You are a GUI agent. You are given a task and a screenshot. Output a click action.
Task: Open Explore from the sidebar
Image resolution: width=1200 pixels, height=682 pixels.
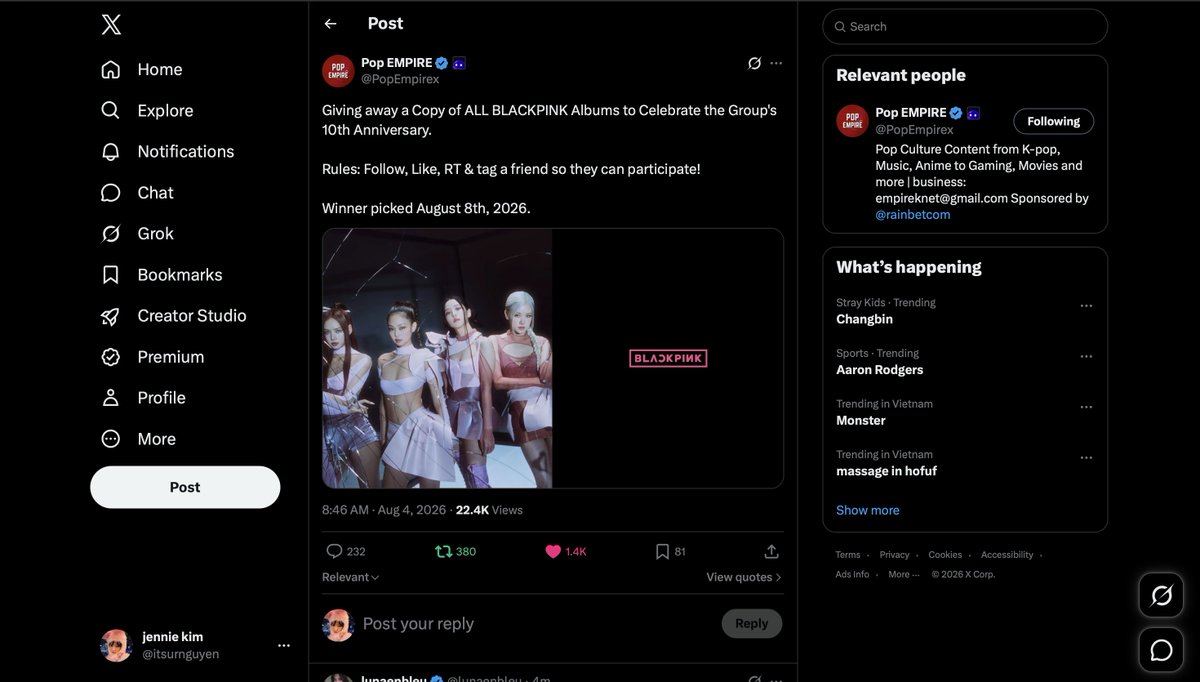(x=147, y=110)
